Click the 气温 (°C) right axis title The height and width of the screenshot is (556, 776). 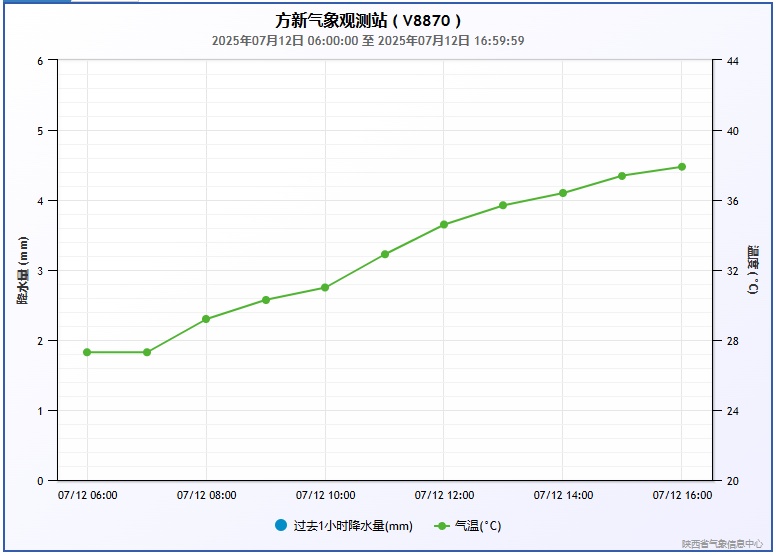pyautogui.click(x=753, y=270)
